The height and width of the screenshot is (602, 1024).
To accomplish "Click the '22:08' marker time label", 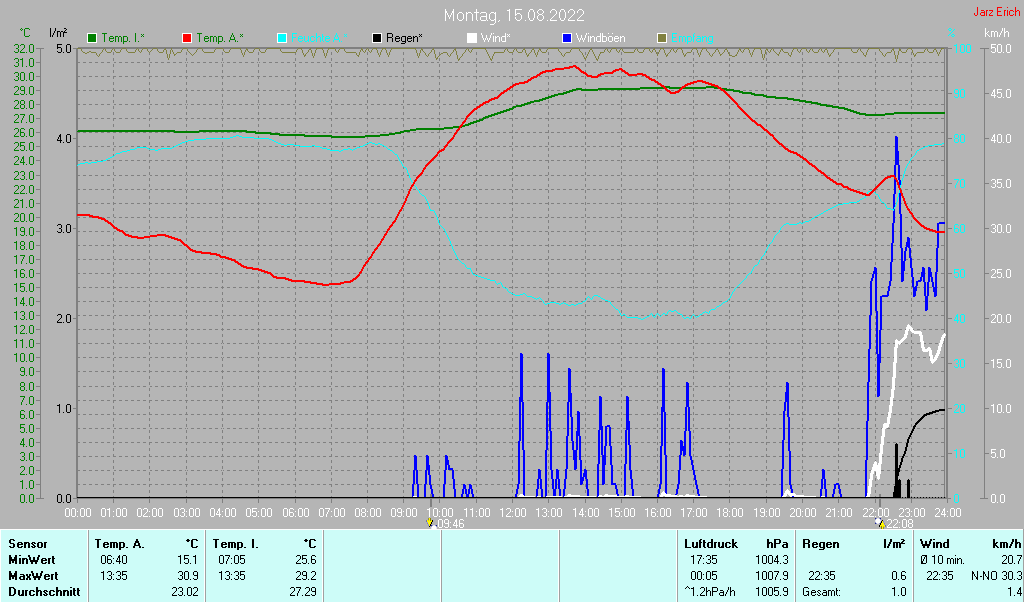I will coord(900,524).
